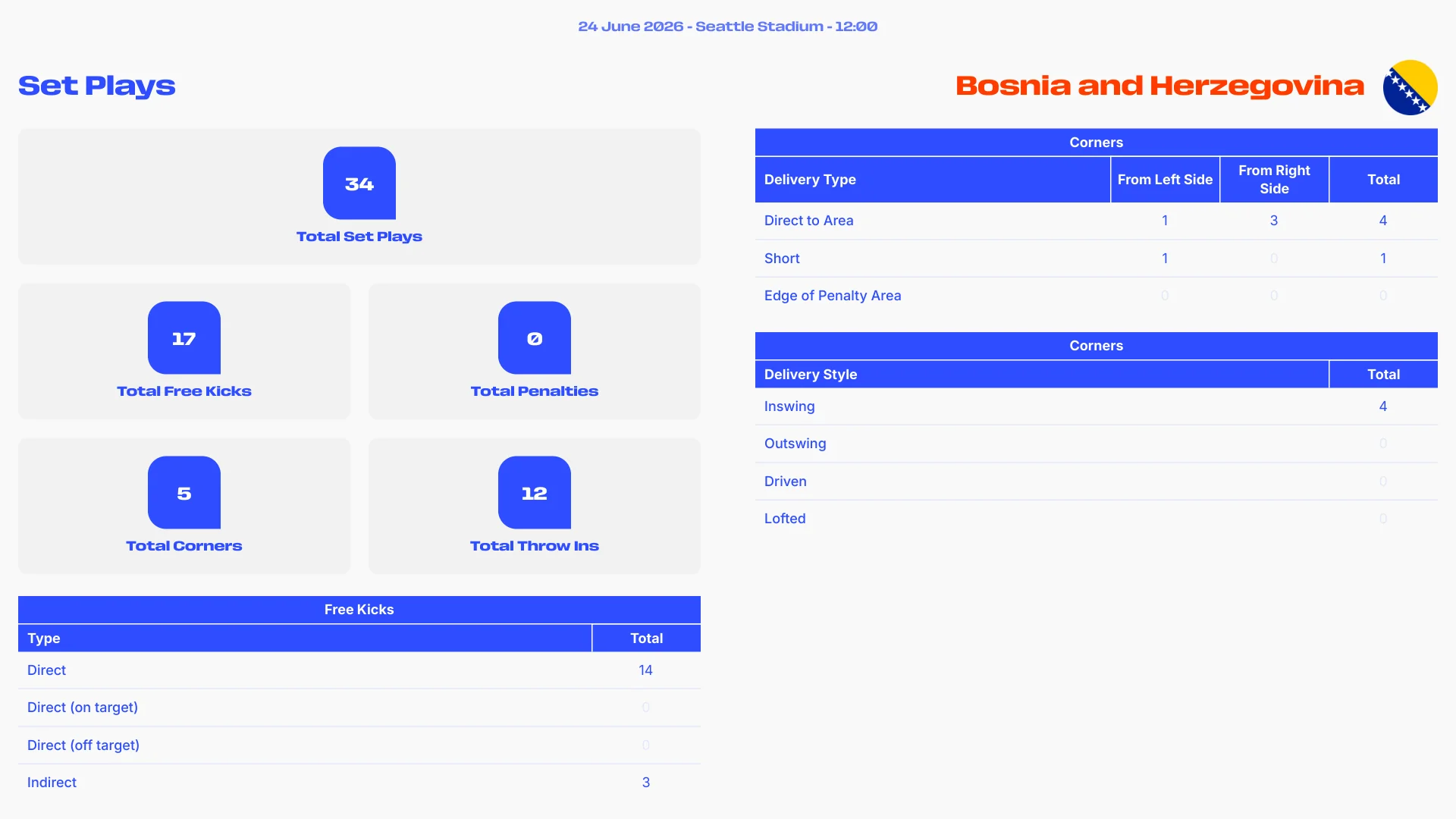Click the Delivery Type column header

point(933,180)
